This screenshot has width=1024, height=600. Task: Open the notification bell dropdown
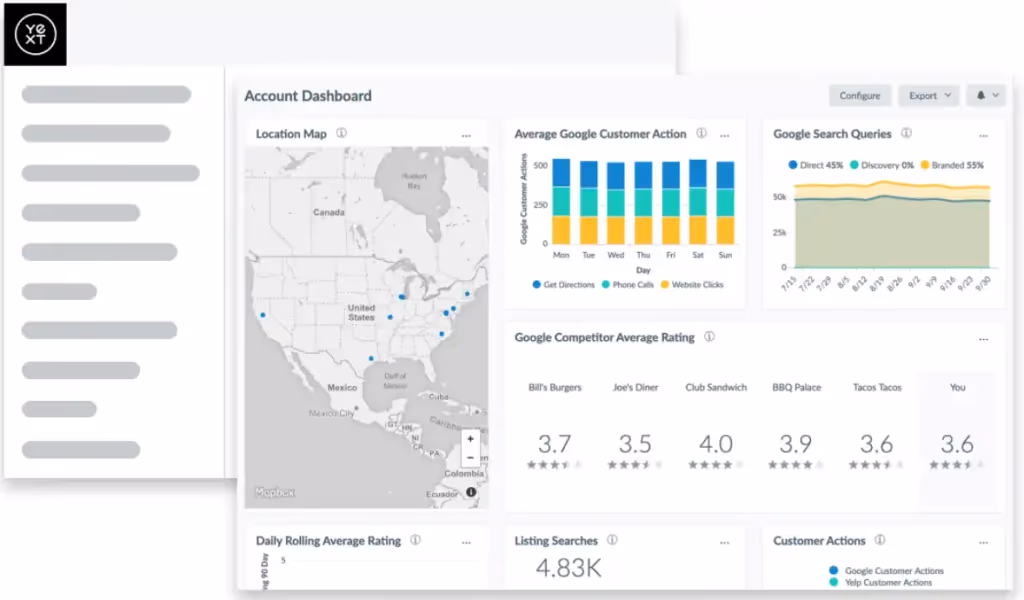[x=987, y=95]
